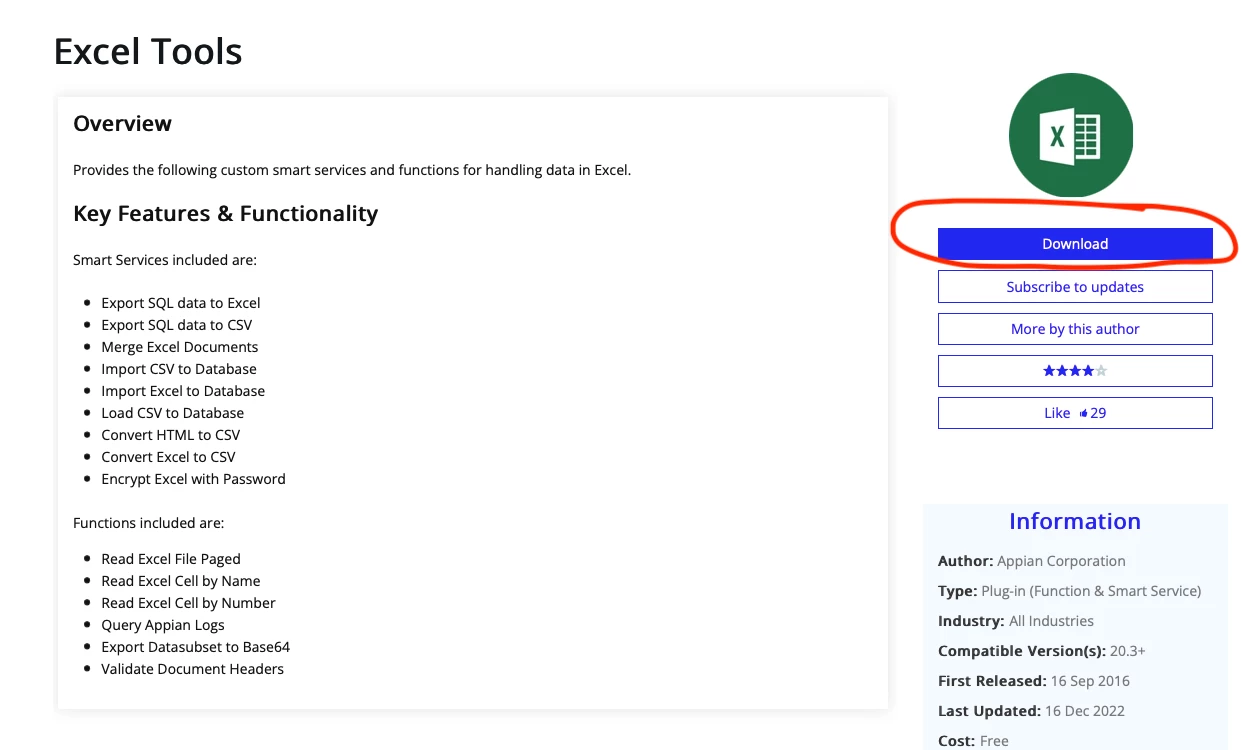The width and height of the screenshot is (1247, 750).
Task: Click Read Excel File Paged item
Action: pos(171,559)
